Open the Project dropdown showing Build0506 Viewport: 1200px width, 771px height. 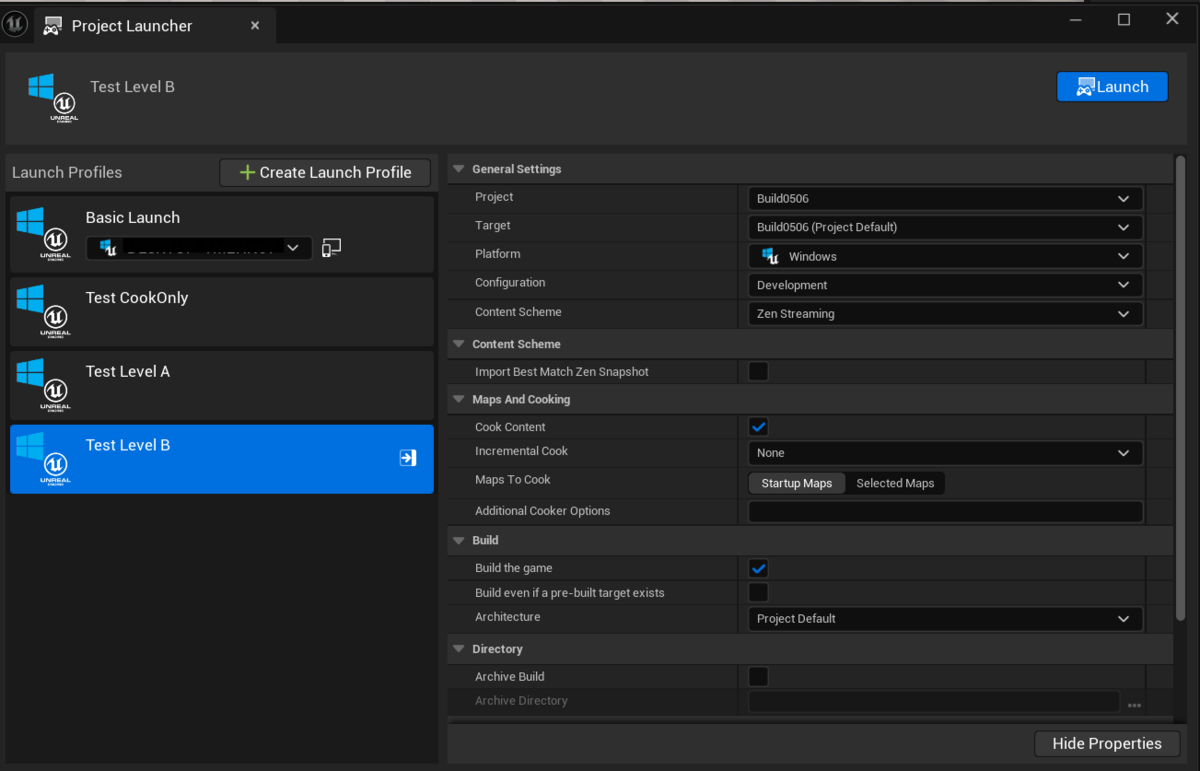coord(945,198)
